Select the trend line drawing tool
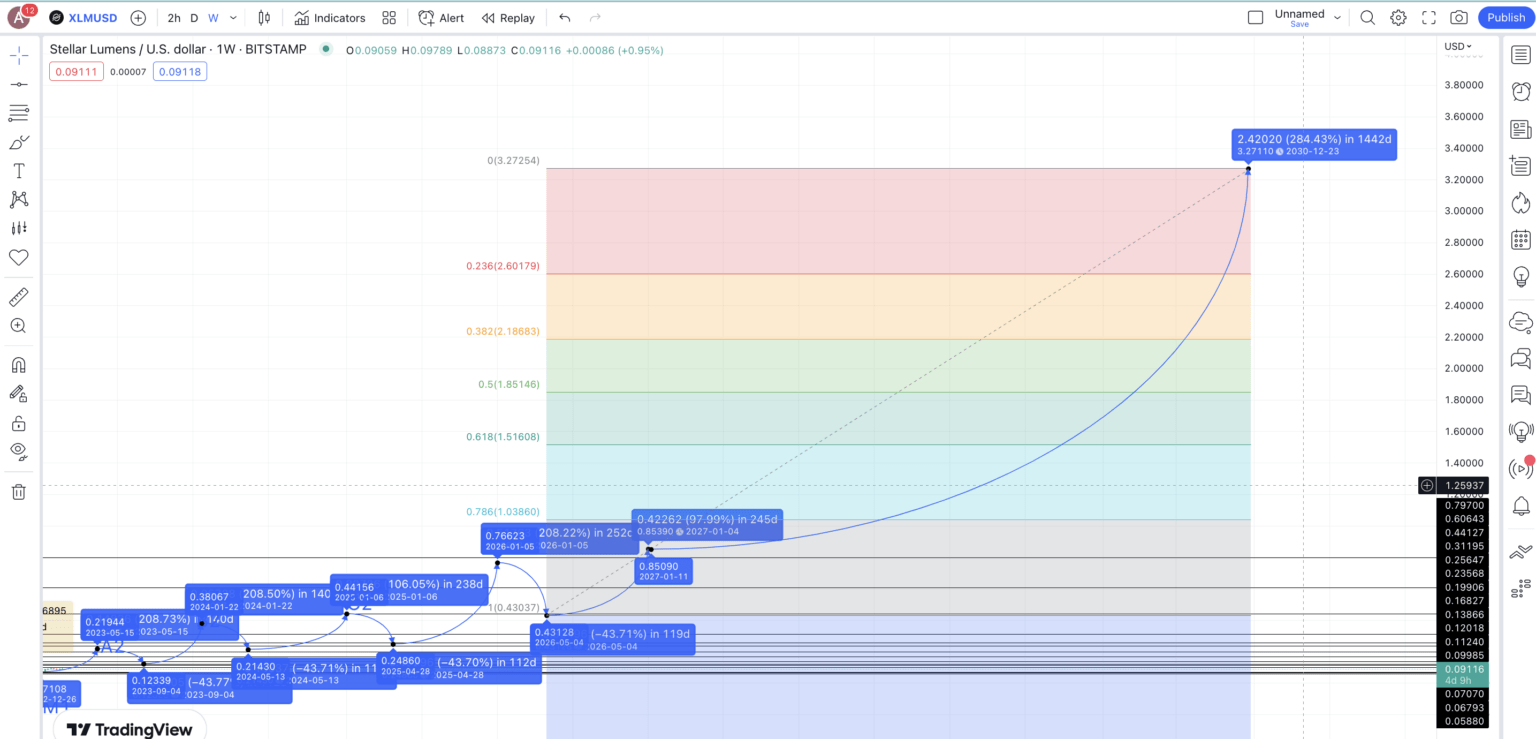 (18, 84)
